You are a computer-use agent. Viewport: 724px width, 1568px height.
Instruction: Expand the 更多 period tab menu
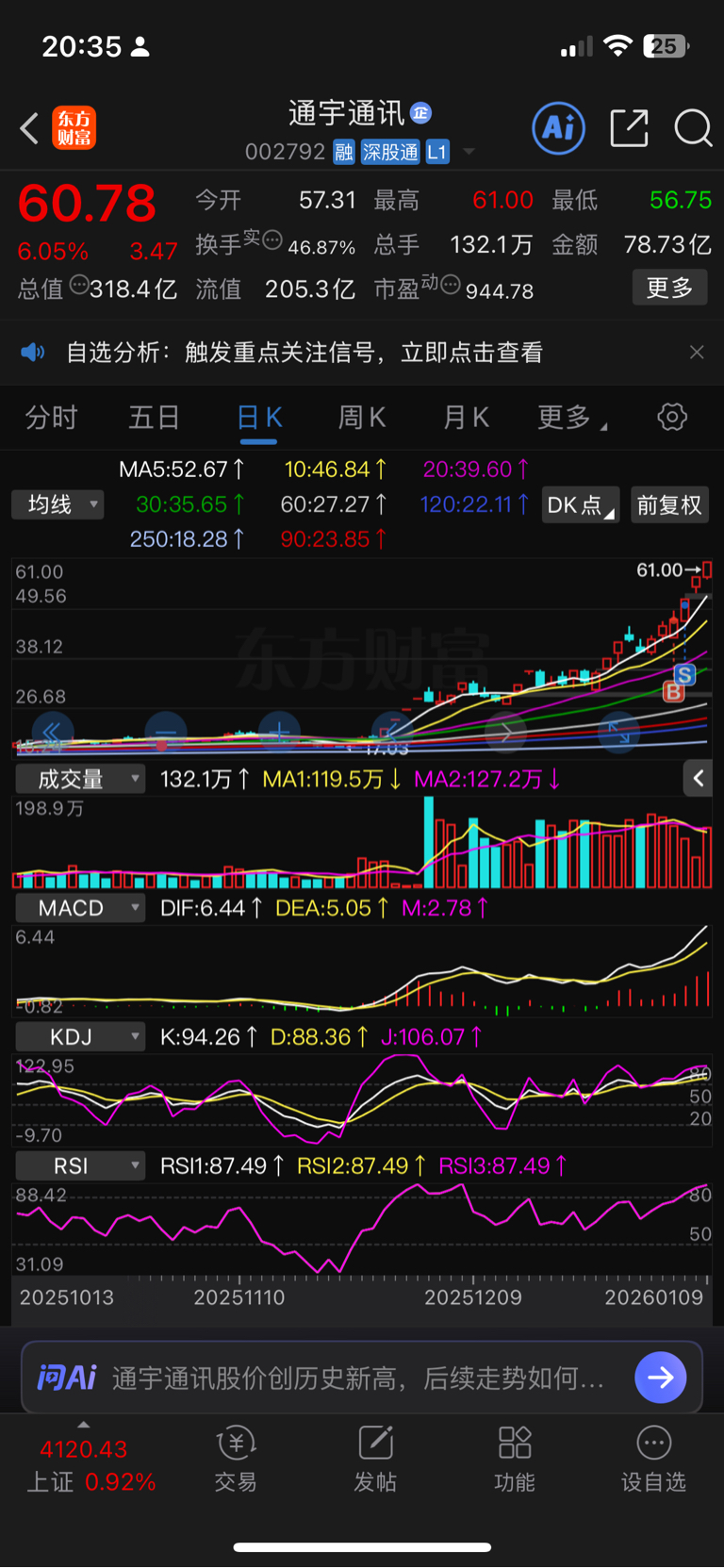coord(572,417)
